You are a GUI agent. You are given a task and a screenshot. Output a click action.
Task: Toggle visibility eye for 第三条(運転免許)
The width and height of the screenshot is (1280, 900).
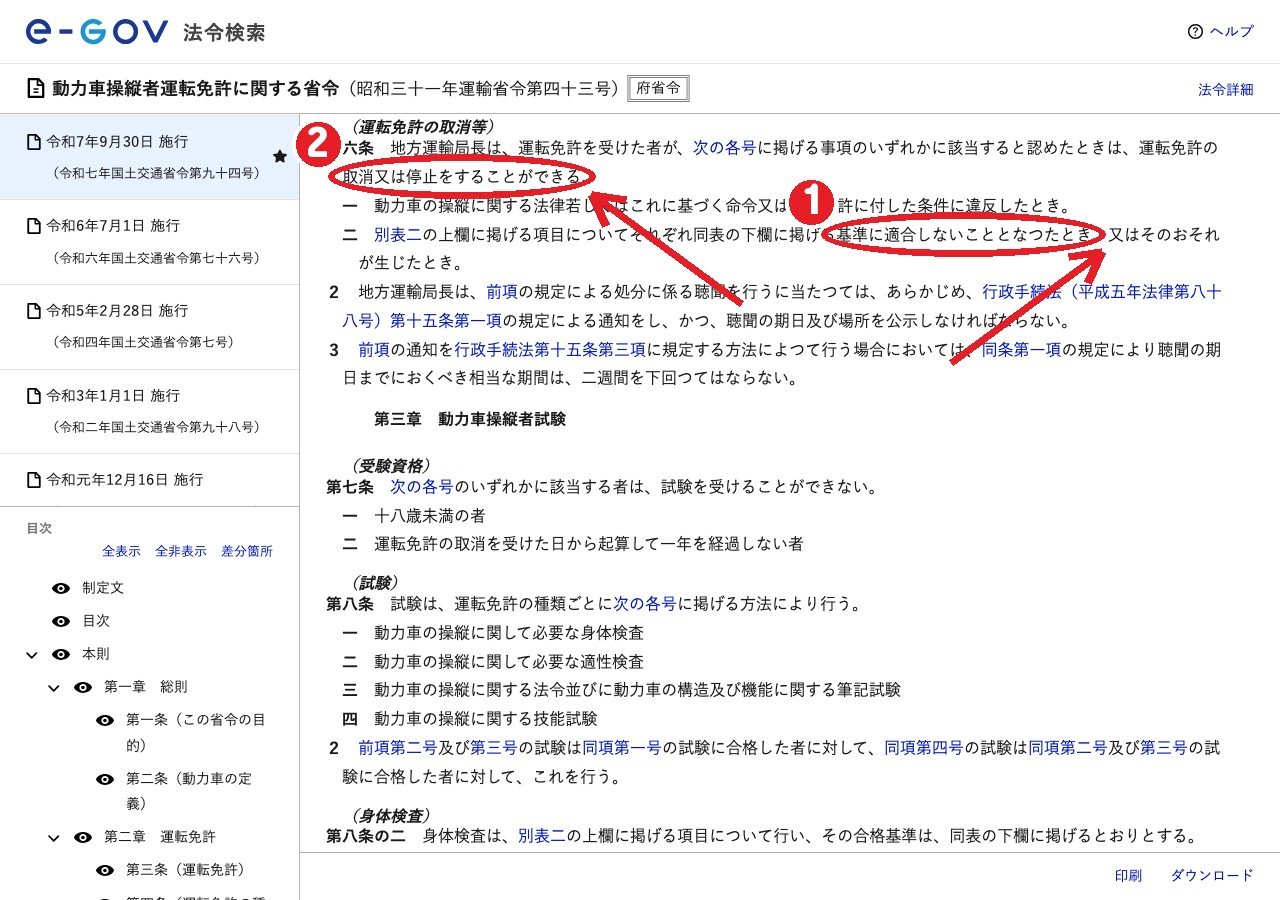pos(105,870)
